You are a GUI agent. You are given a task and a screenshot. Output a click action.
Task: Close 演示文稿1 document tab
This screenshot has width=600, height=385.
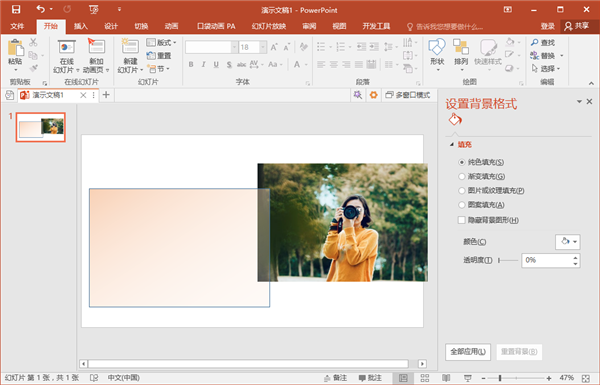point(83,95)
